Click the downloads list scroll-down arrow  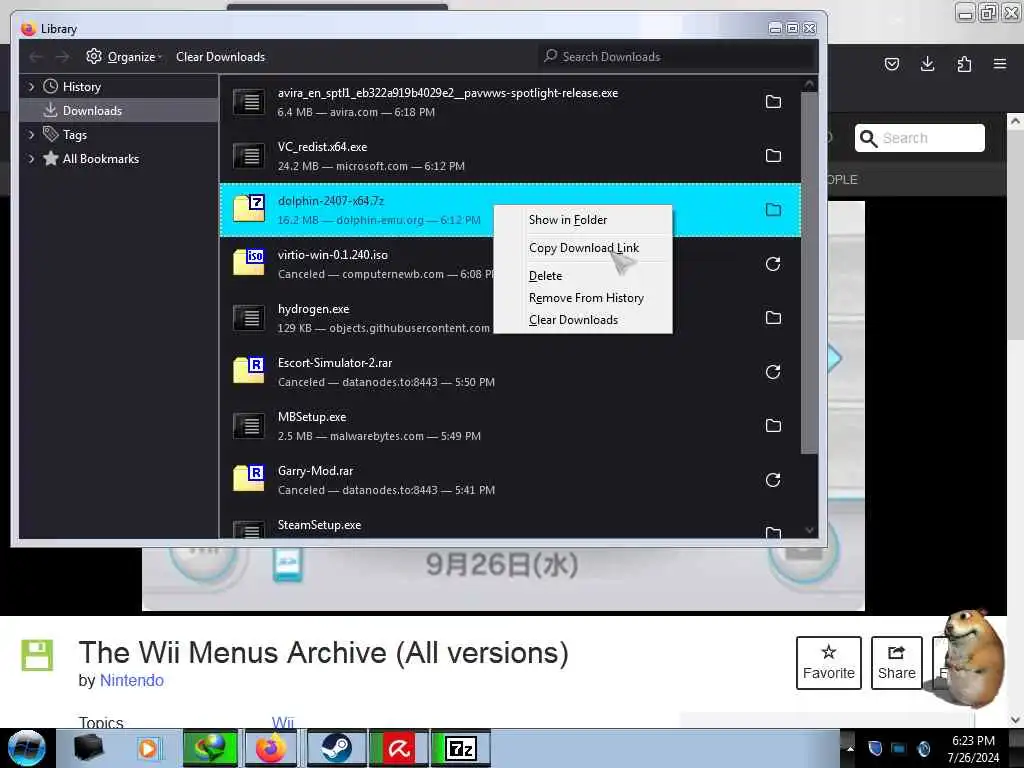pos(809,530)
